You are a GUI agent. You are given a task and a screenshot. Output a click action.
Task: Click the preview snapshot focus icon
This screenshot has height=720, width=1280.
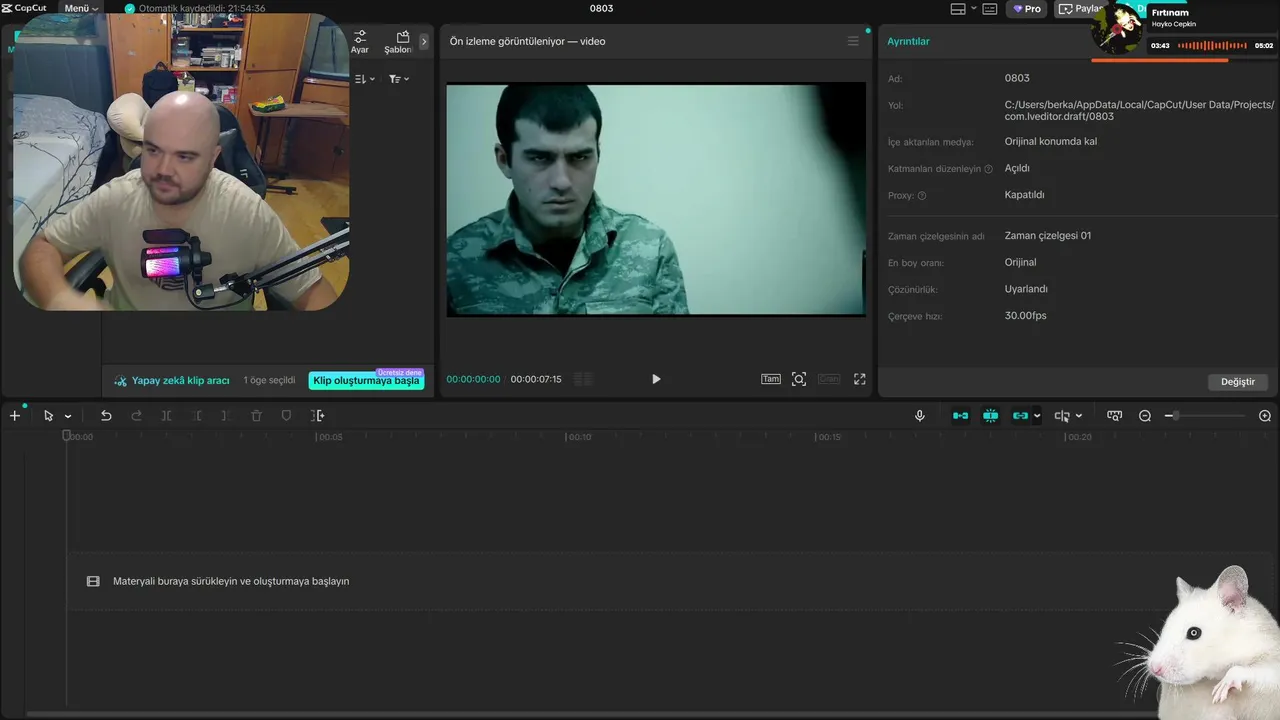coord(799,379)
